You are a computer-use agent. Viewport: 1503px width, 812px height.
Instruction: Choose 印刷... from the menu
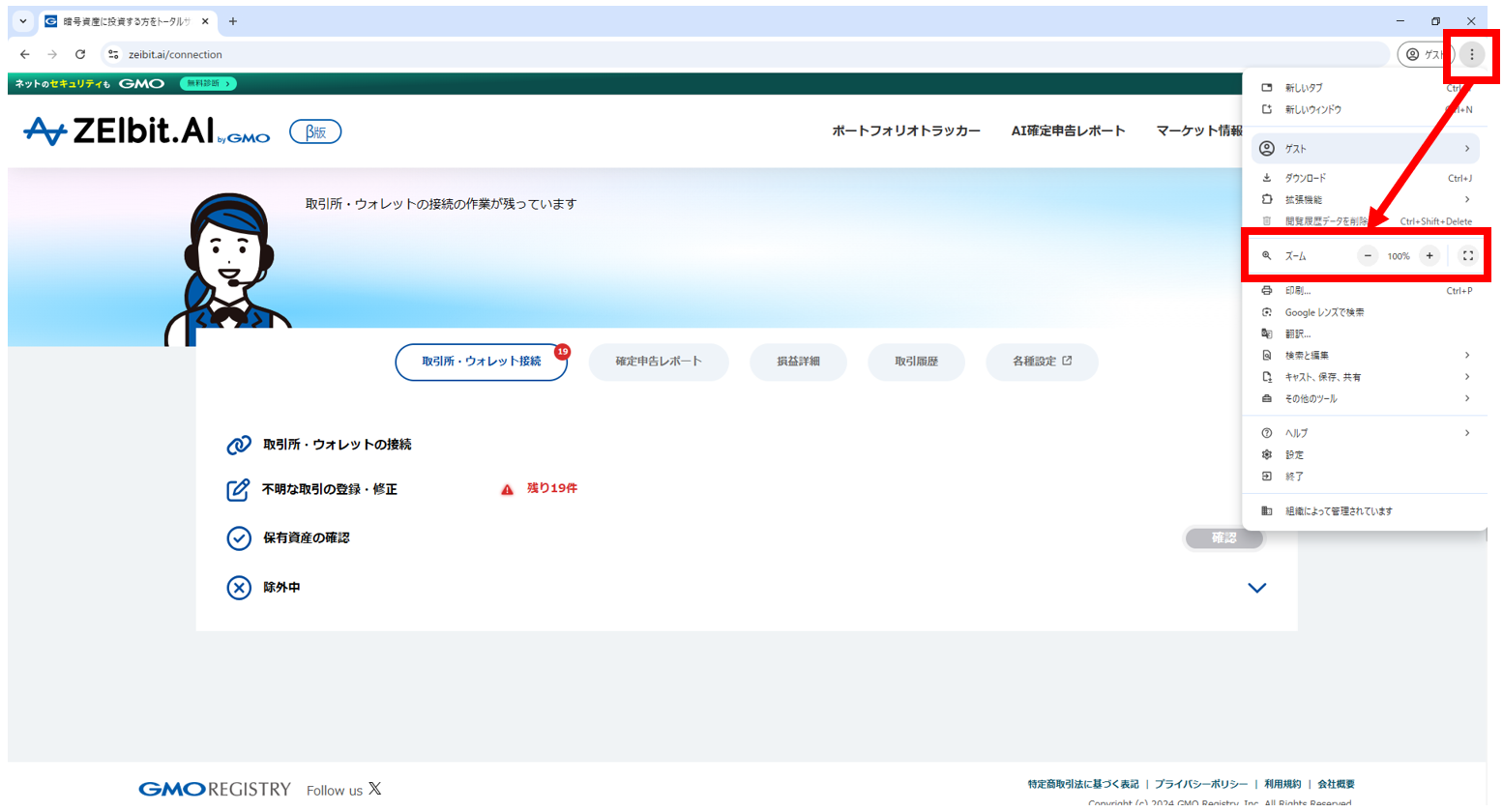click(x=1365, y=291)
